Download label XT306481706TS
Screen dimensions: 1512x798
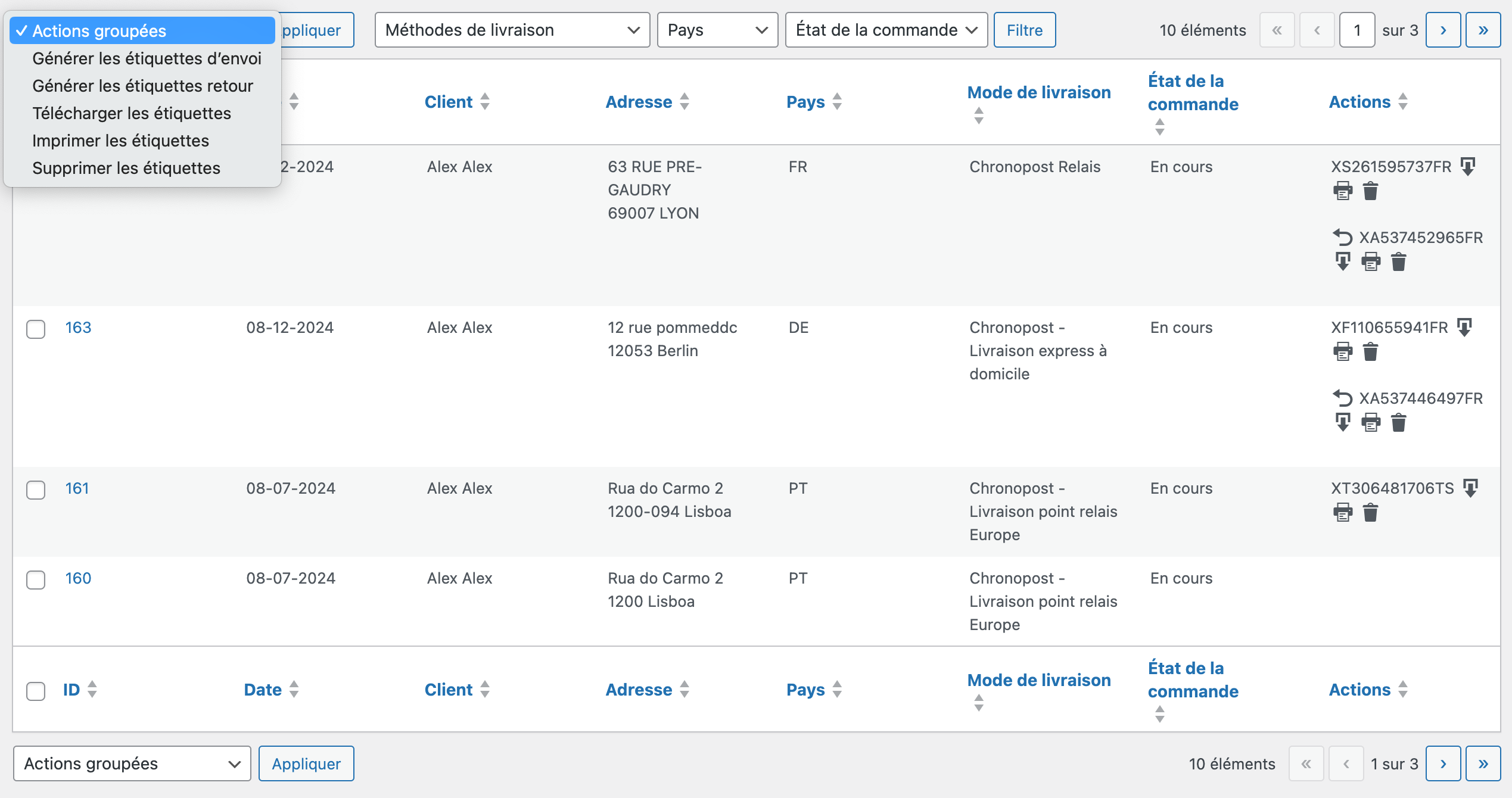[1470, 488]
